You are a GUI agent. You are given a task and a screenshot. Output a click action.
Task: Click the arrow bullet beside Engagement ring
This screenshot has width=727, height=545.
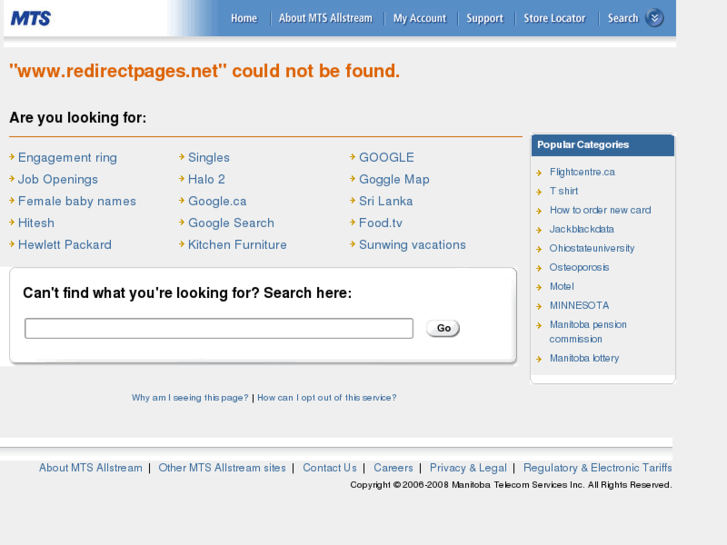[x=12, y=157]
